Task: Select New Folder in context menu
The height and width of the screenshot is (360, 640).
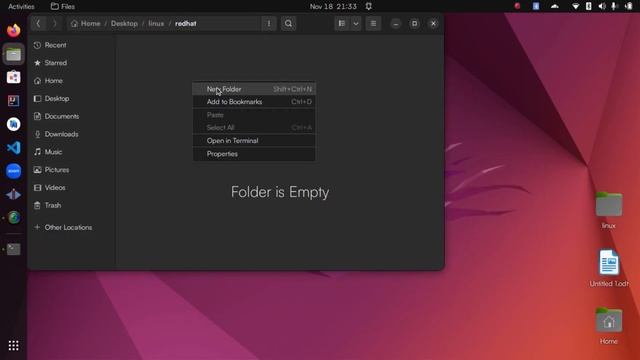Action: pos(254,89)
